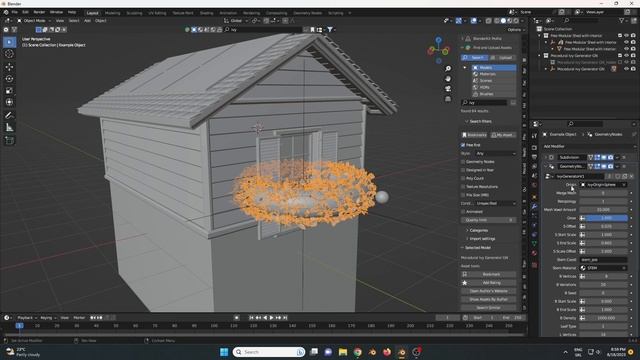Select the Add Cube tool

pos(9,141)
